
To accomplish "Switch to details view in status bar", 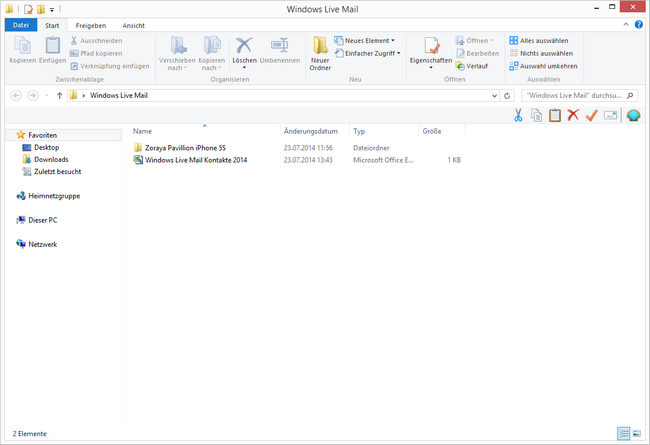I will coord(623,433).
